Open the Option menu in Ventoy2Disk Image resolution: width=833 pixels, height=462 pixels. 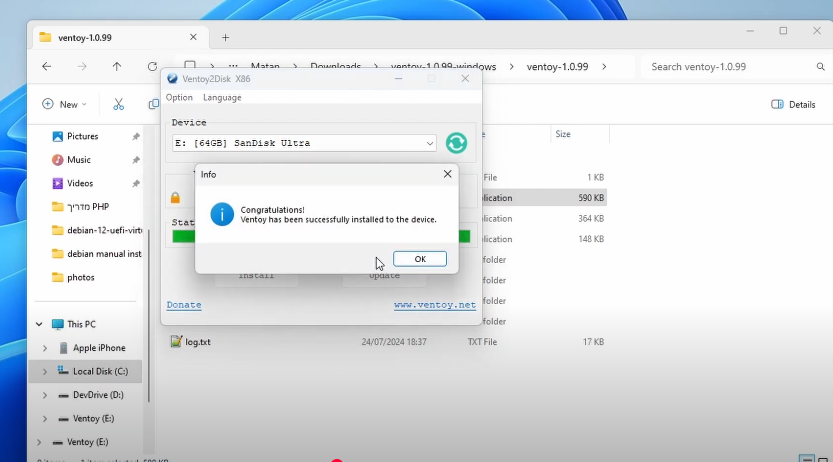[179, 97]
